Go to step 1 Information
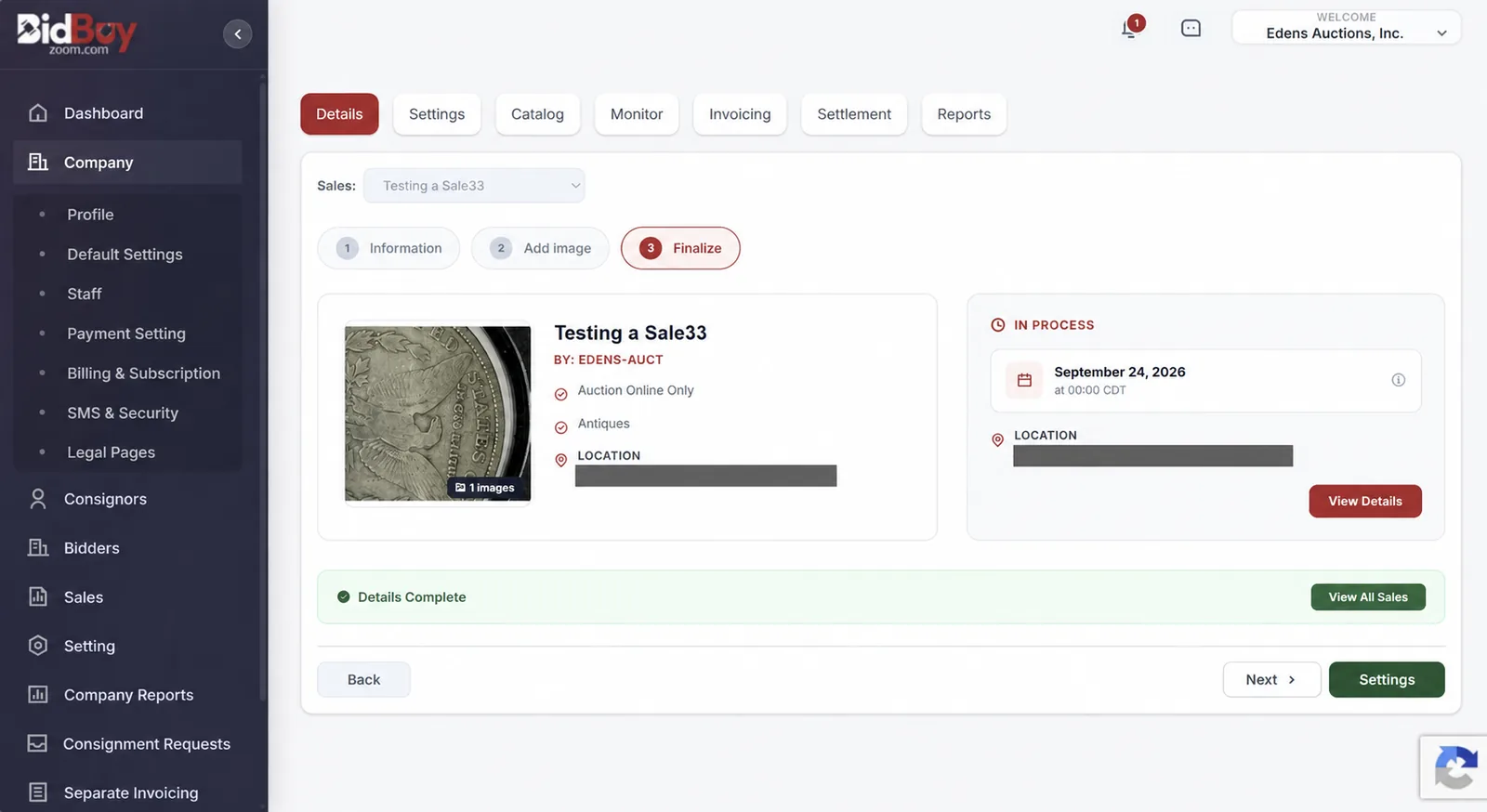The image size is (1487, 812). [x=388, y=248]
